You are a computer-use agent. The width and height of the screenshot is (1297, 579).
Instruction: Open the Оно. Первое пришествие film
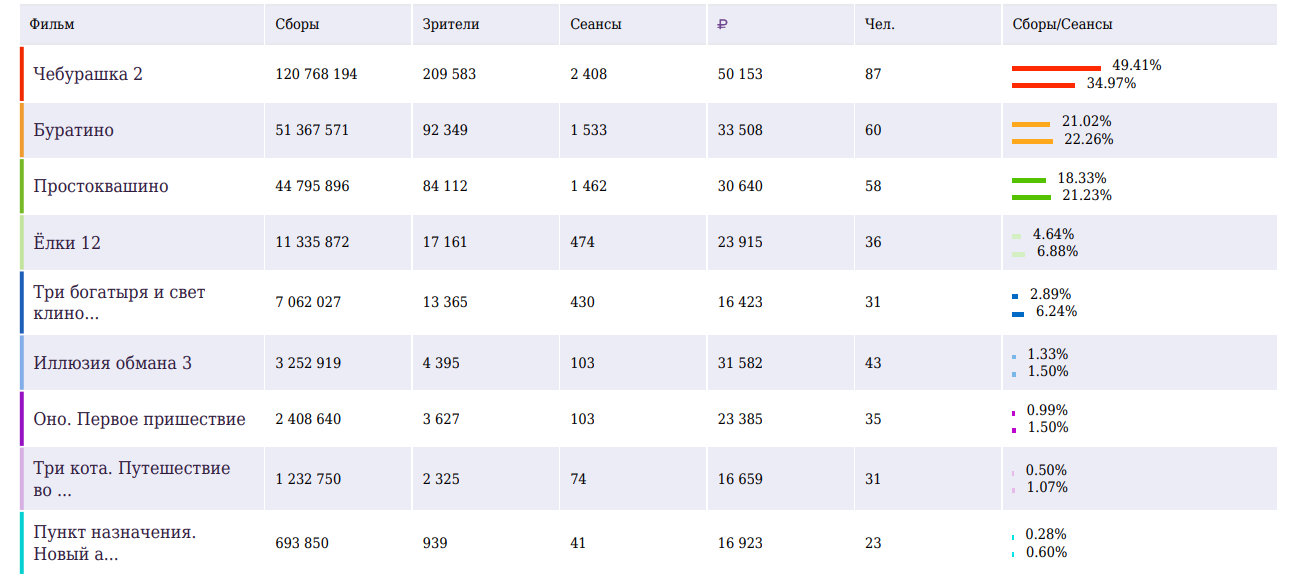pos(139,419)
